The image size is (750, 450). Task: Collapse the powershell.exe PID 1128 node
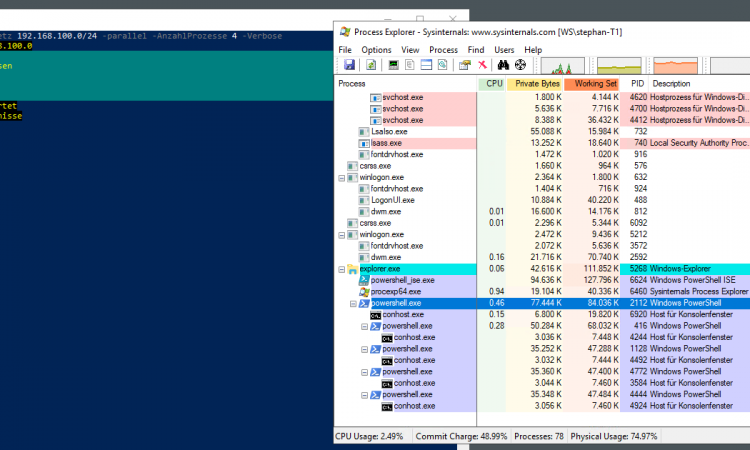(x=364, y=350)
